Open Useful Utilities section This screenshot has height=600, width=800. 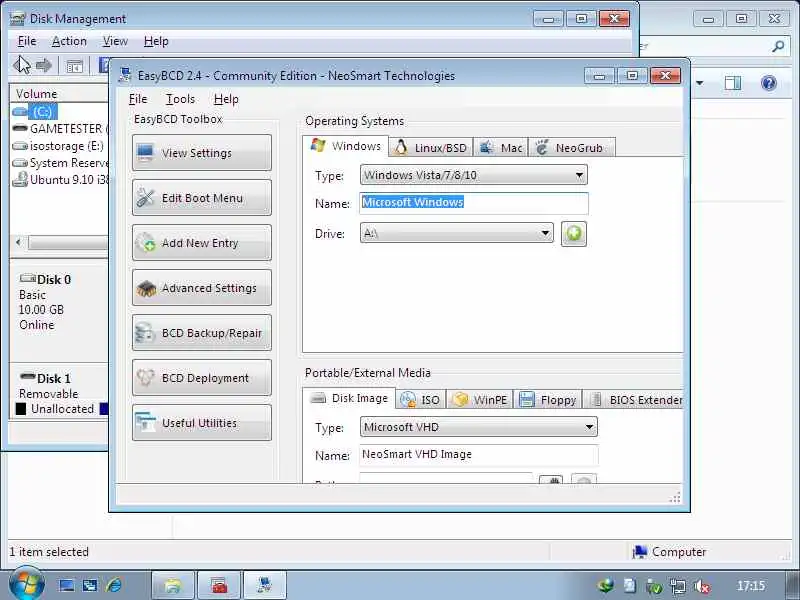tap(202, 422)
